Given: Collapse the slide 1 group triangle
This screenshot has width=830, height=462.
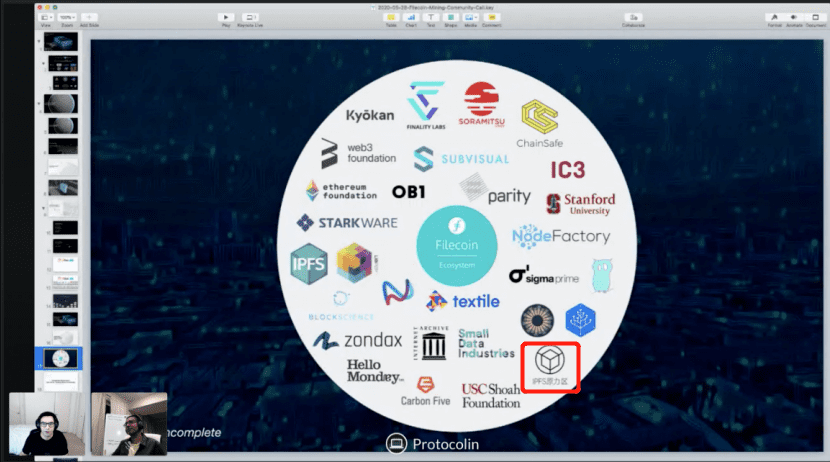Looking at the screenshot, I should [x=39, y=41].
